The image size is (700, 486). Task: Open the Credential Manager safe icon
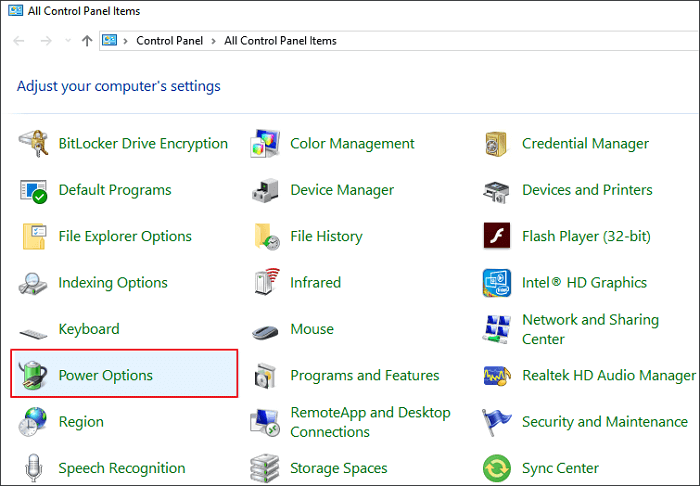point(497,143)
